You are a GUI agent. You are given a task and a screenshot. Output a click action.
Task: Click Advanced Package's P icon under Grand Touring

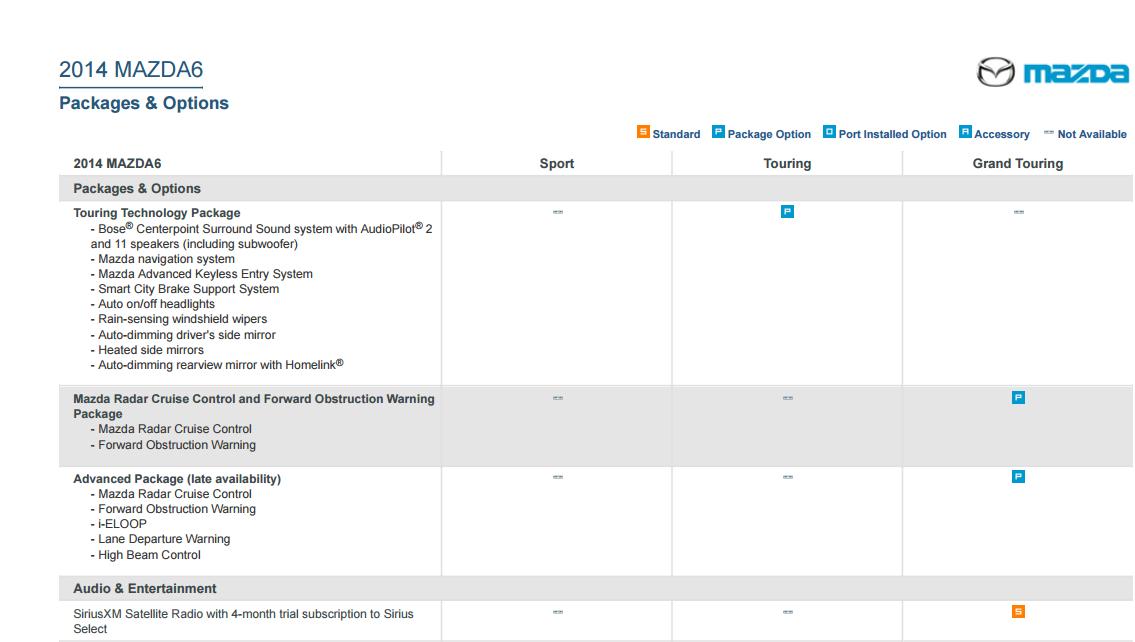1018,477
